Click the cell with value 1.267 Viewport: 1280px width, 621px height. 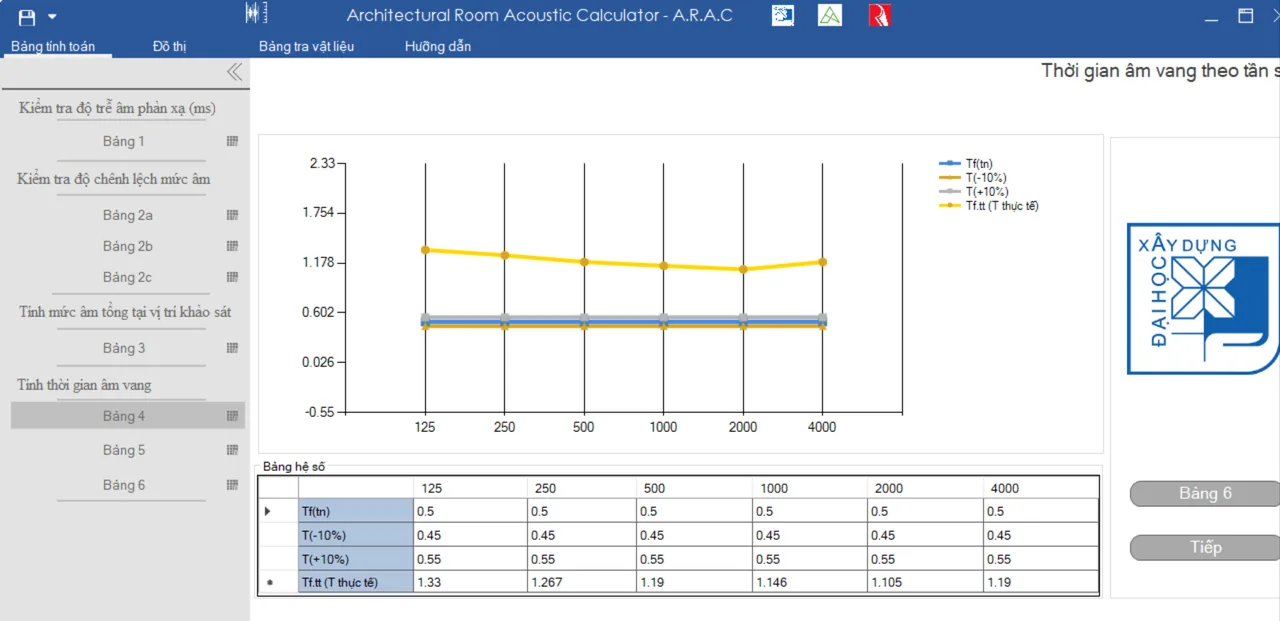582,582
